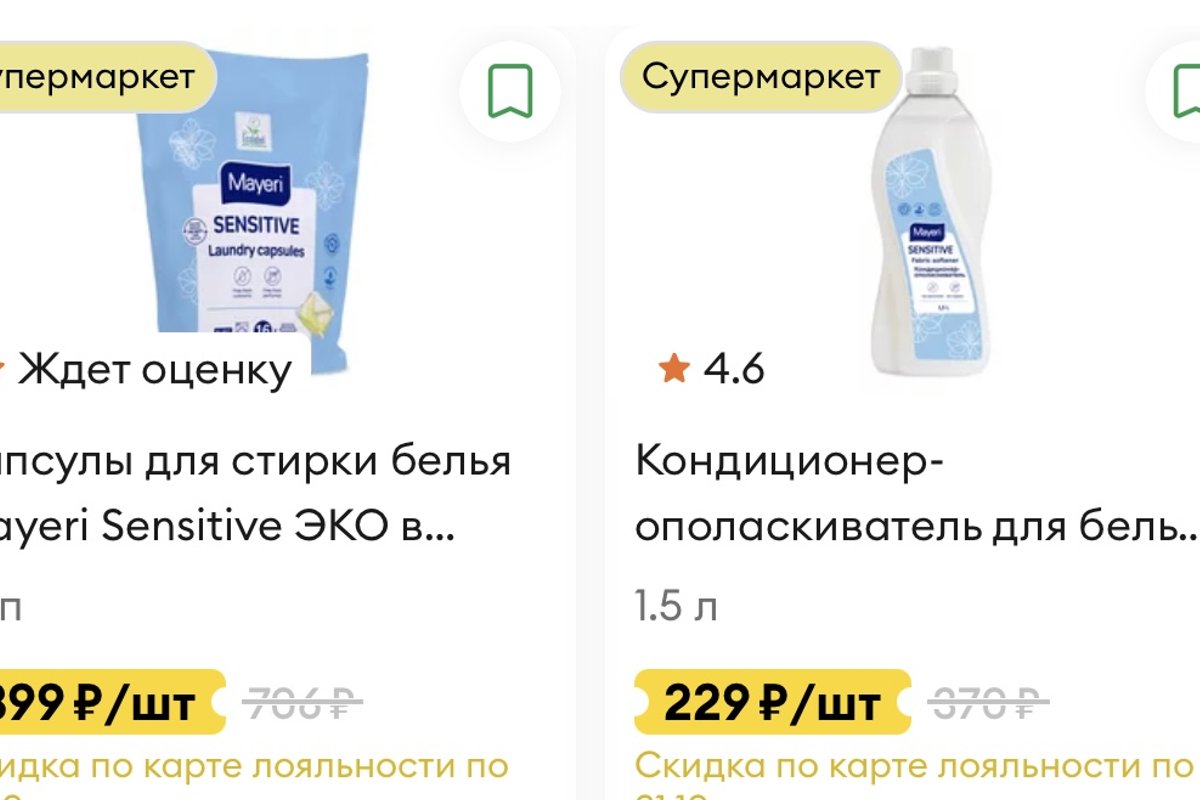
Task: Select the 229 ₽/шт price tag
Action: point(773,702)
